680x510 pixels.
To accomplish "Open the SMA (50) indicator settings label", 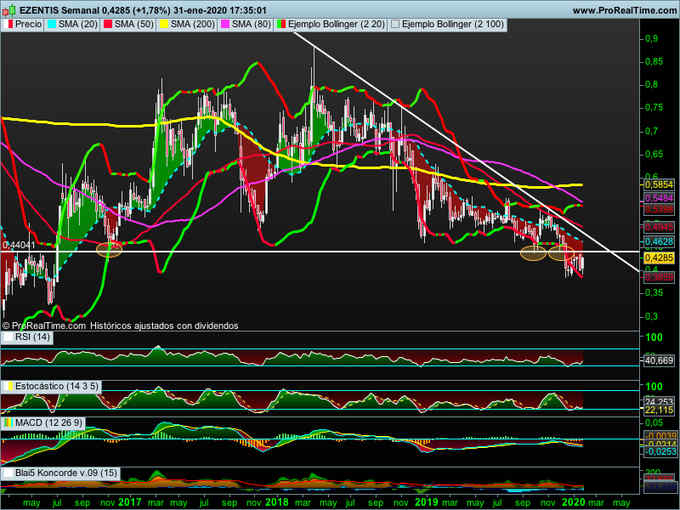I will 134,24.
